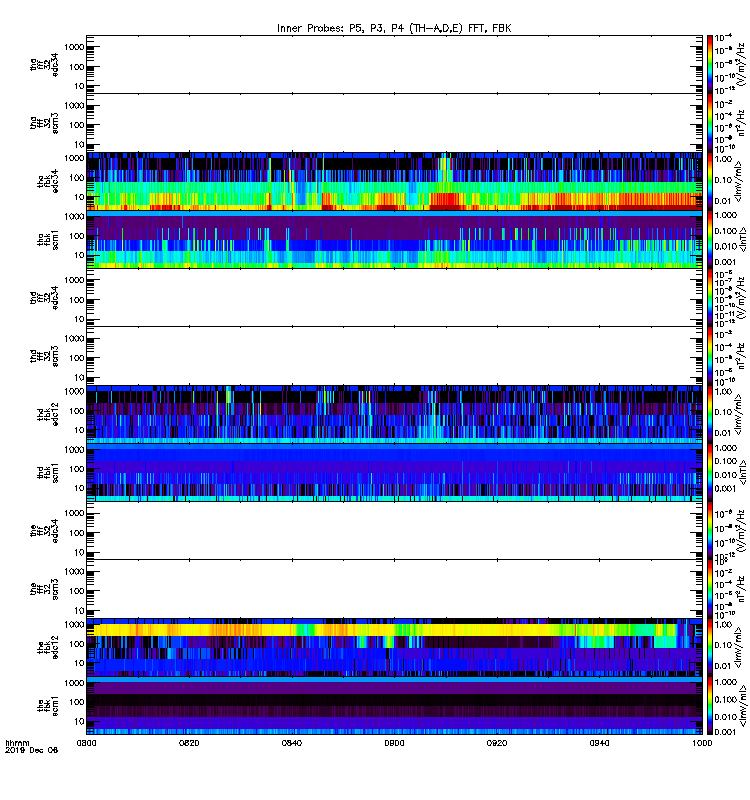Click the tha fbk edc34 spectrogram panel
This screenshot has height=800, width=750.
(394, 181)
